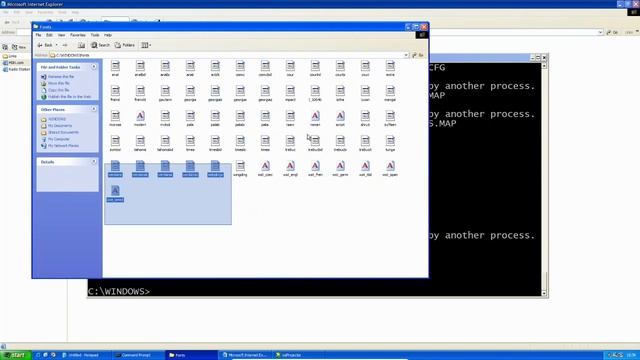Open the Back history dropdown arrow

tap(56, 45)
